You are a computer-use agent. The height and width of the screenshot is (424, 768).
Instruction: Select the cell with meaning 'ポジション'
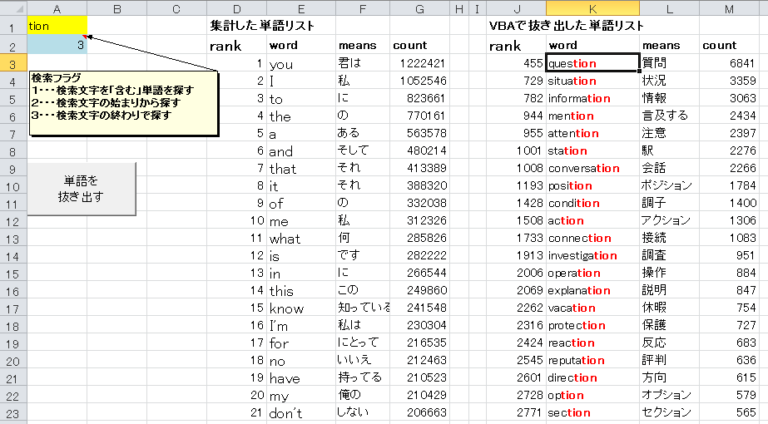tap(667, 185)
